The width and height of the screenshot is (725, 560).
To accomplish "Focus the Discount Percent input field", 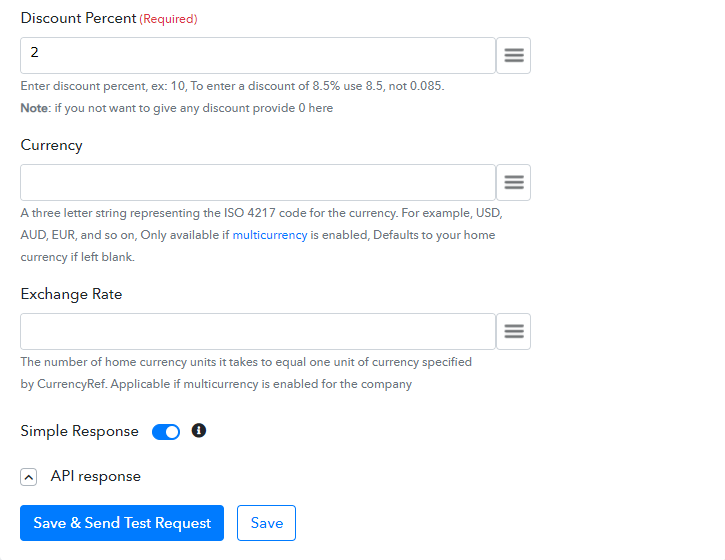I will pos(258,55).
